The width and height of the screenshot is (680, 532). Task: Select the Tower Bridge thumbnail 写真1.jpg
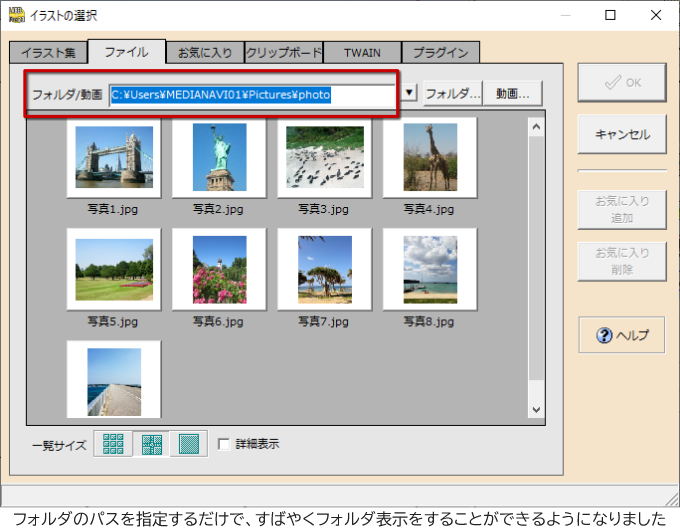[114, 158]
